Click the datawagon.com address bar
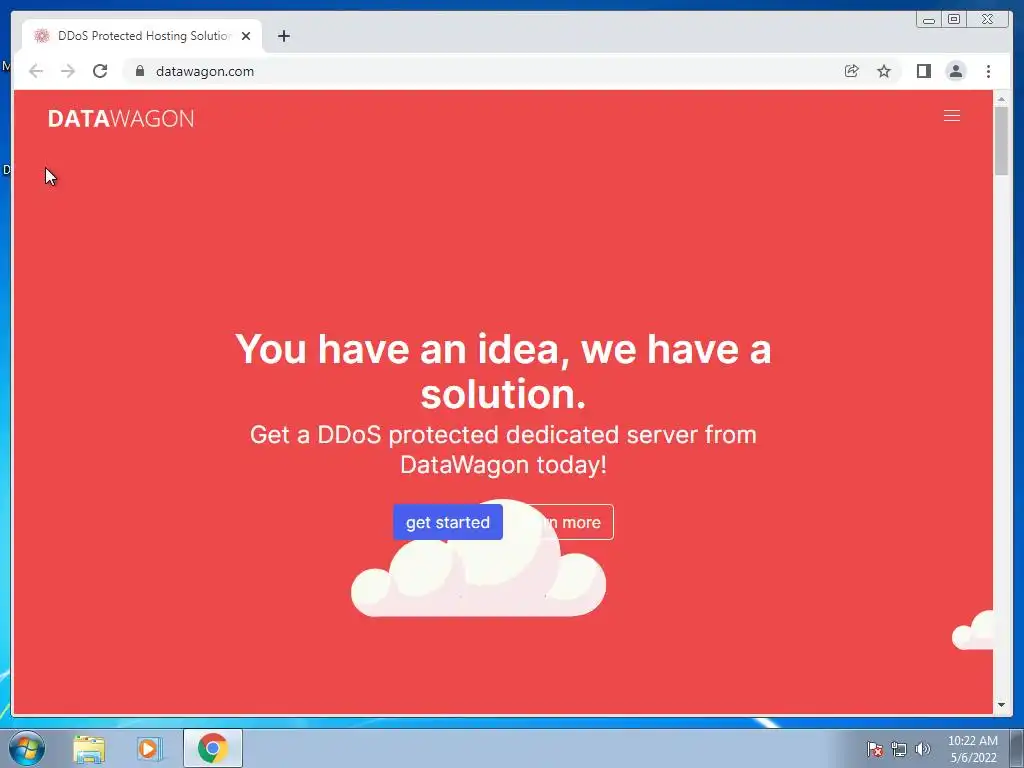Viewport: 1024px width, 768px height. click(483, 71)
